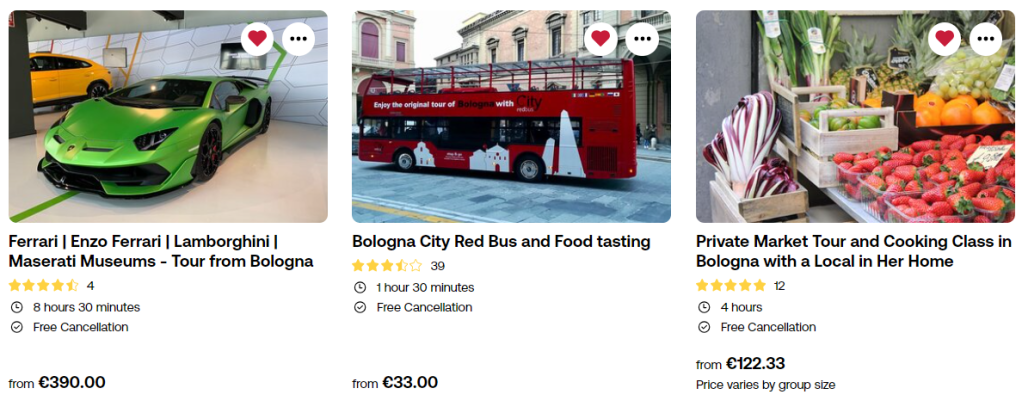The image size is (1022, 413).
Task: Open Ferrari Lamborghini Maserati Museums tour title
Action: pyautogui.click(x=161, y=251)
